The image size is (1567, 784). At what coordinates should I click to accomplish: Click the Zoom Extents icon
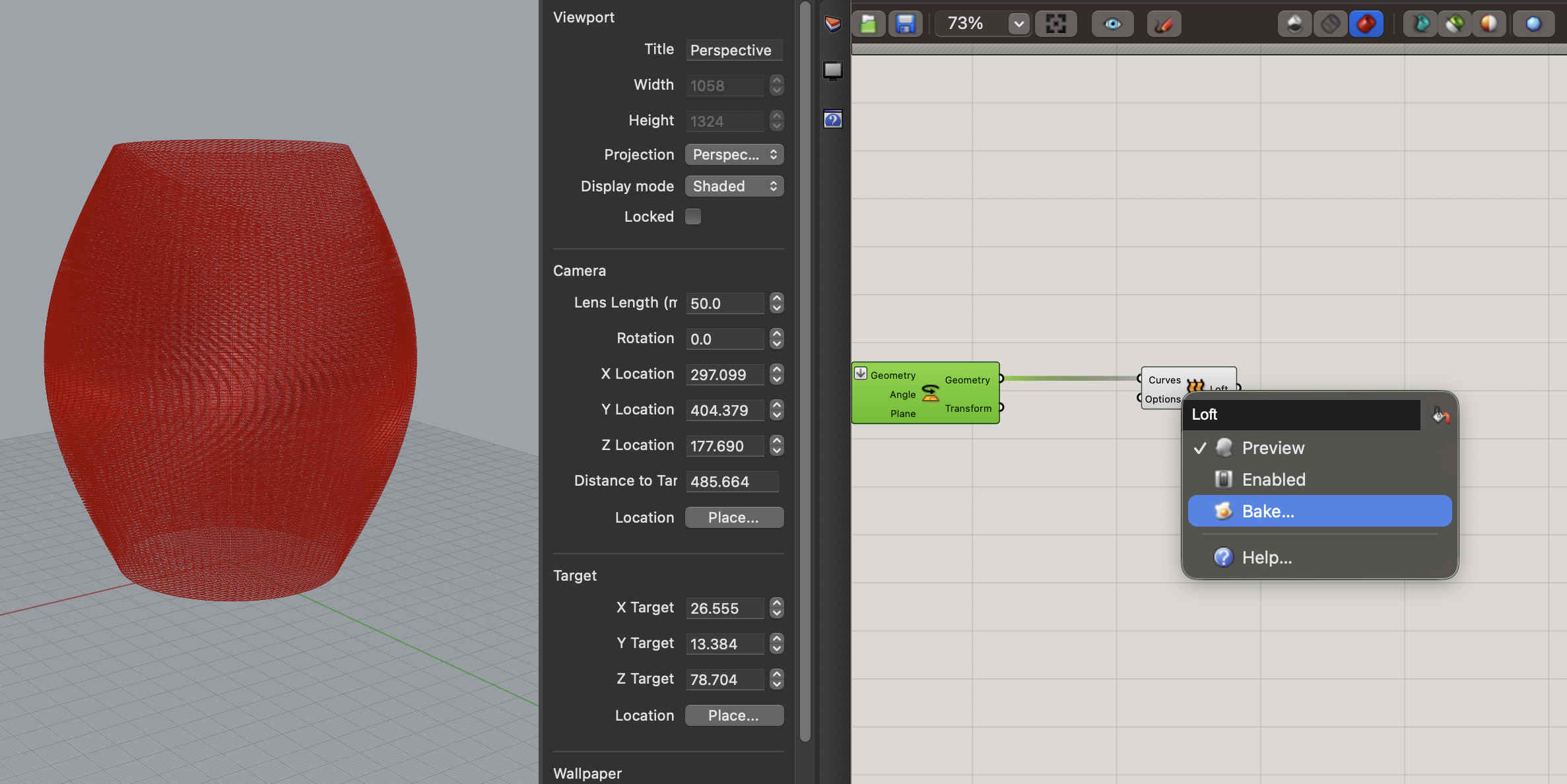(x=1055, y=24)
